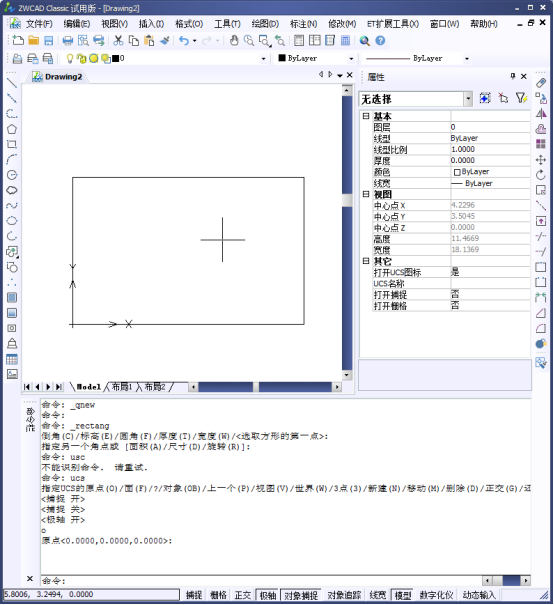Toggle 模型 model space in status bar
This screenshot has width=554, height=605.
(403, 595)
